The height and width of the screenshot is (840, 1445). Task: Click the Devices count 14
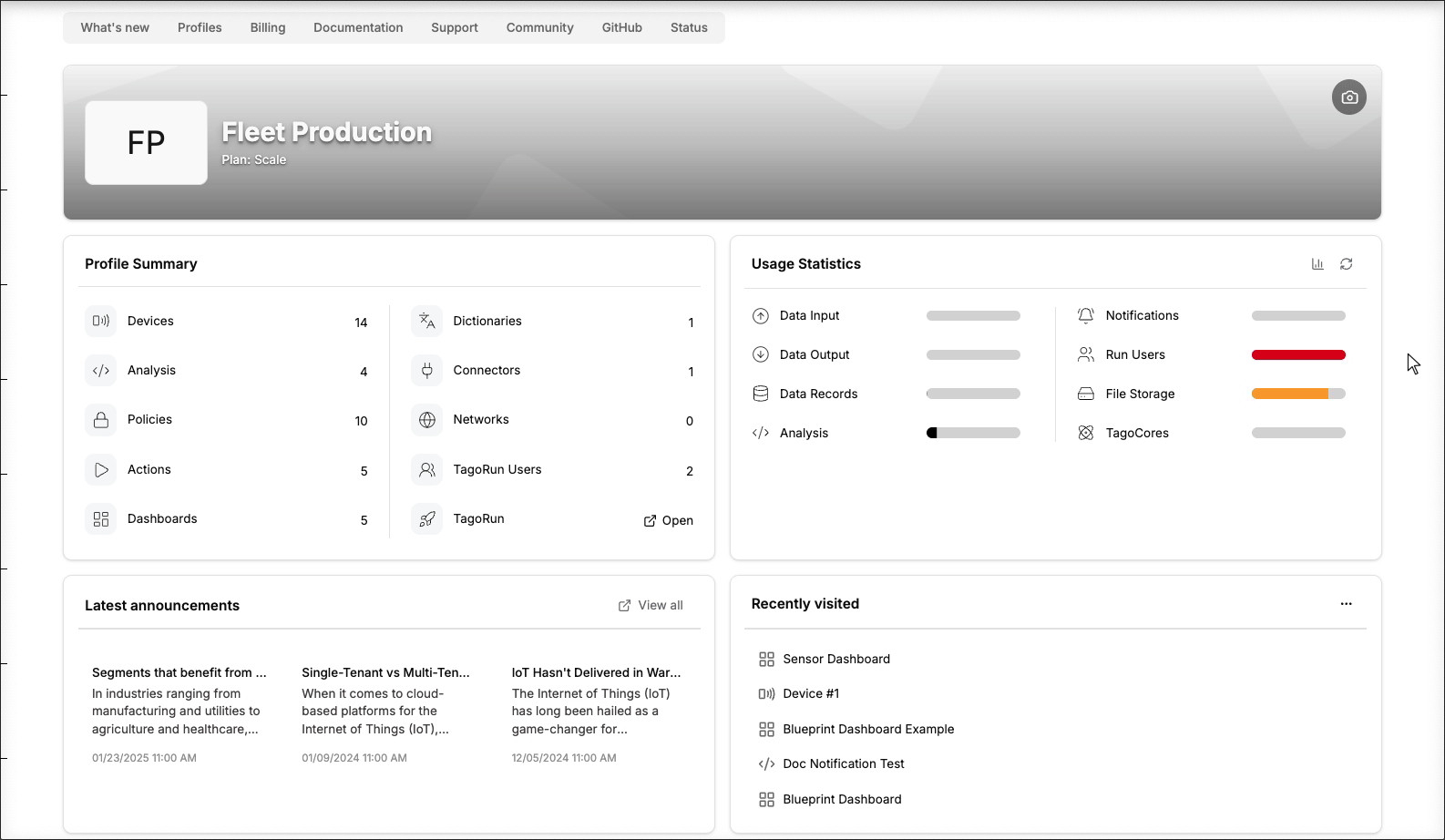pos(361,323)
